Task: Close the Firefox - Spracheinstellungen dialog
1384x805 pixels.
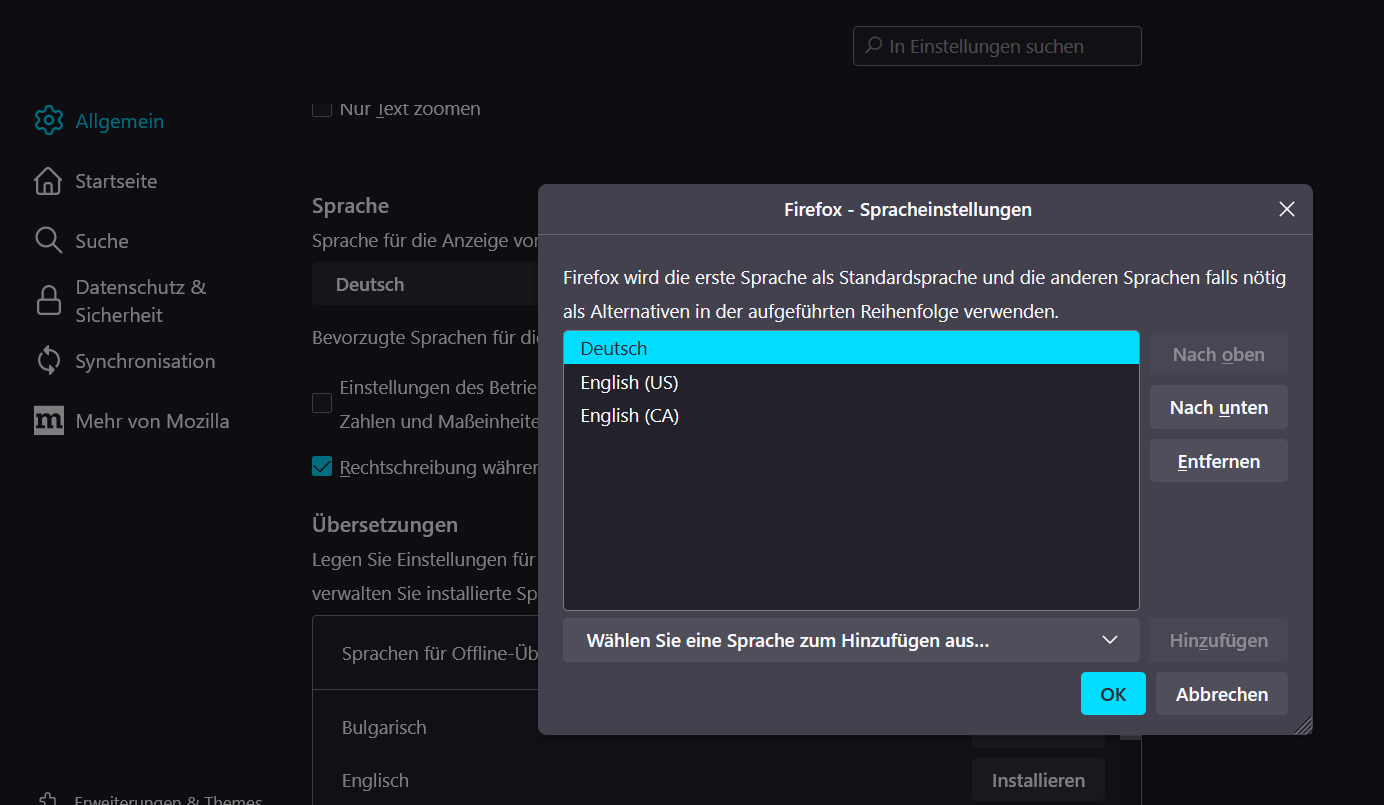Action: click(x=1287, y=209)
